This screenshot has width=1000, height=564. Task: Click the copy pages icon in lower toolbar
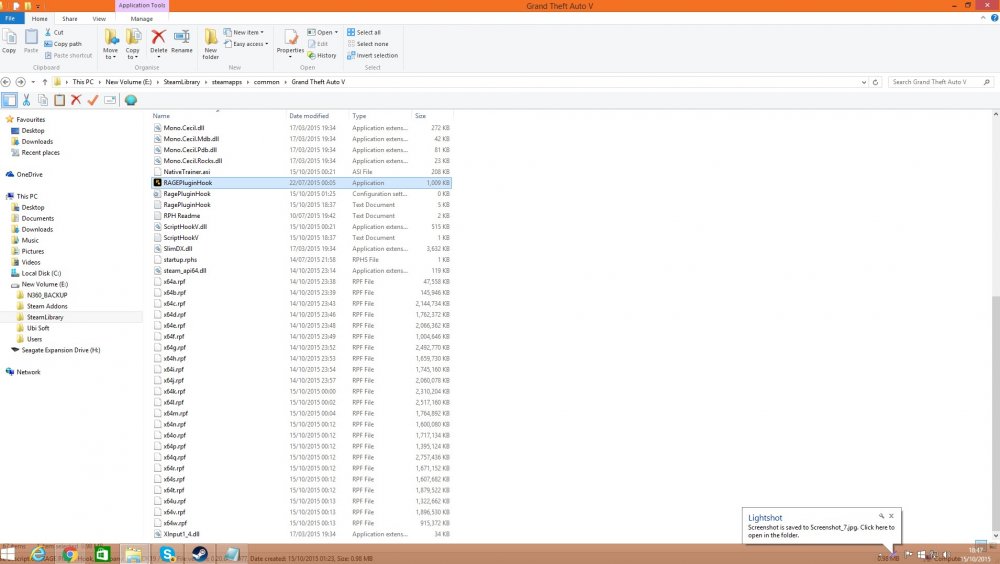click(43, 100)
